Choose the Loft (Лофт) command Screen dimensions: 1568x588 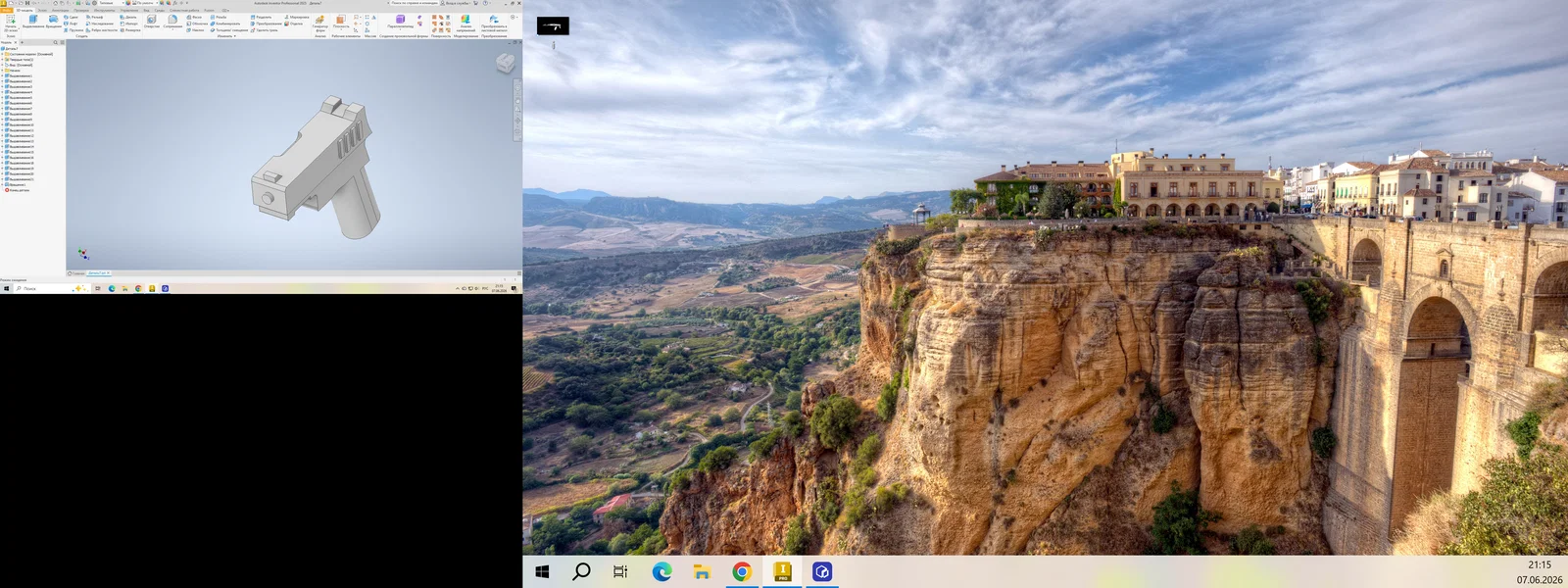pyautogui.click(x=71, y=24)
